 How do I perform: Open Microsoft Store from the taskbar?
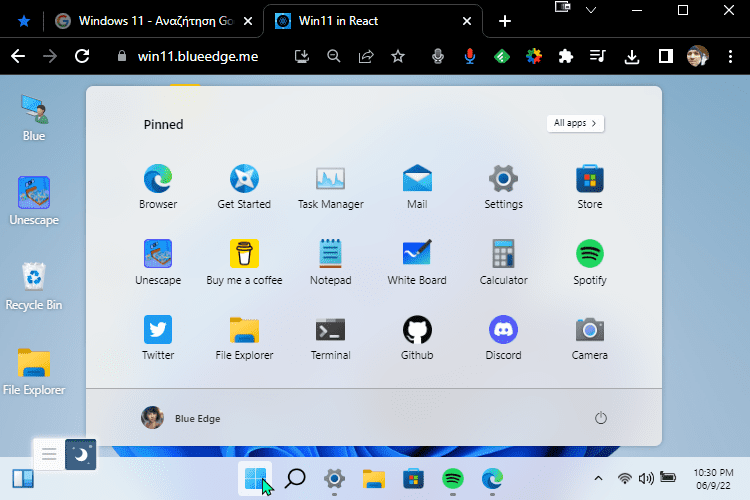tap(413, 478)
